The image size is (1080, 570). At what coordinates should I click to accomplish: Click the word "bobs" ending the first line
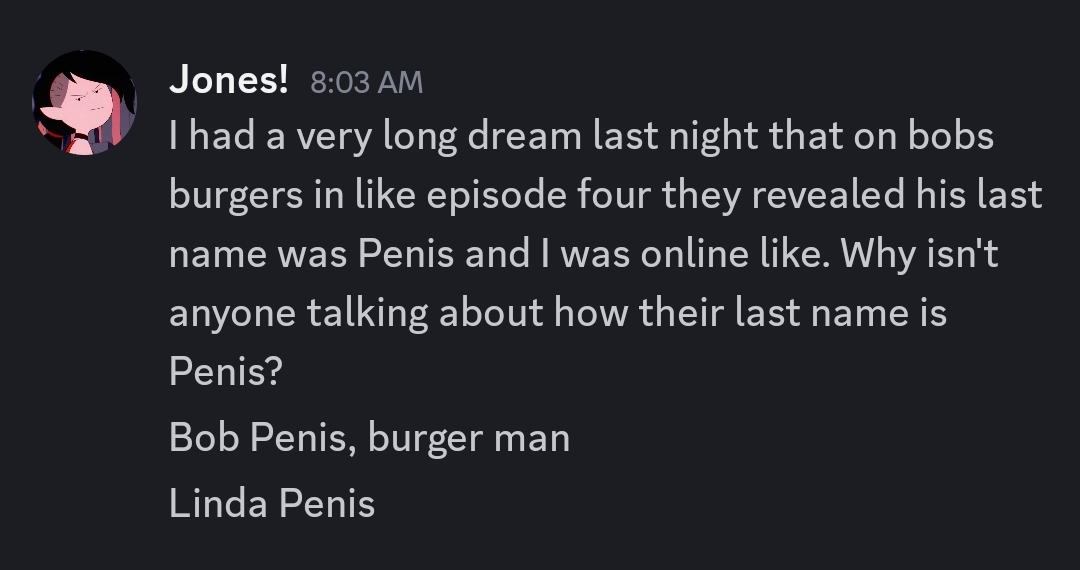950,137
